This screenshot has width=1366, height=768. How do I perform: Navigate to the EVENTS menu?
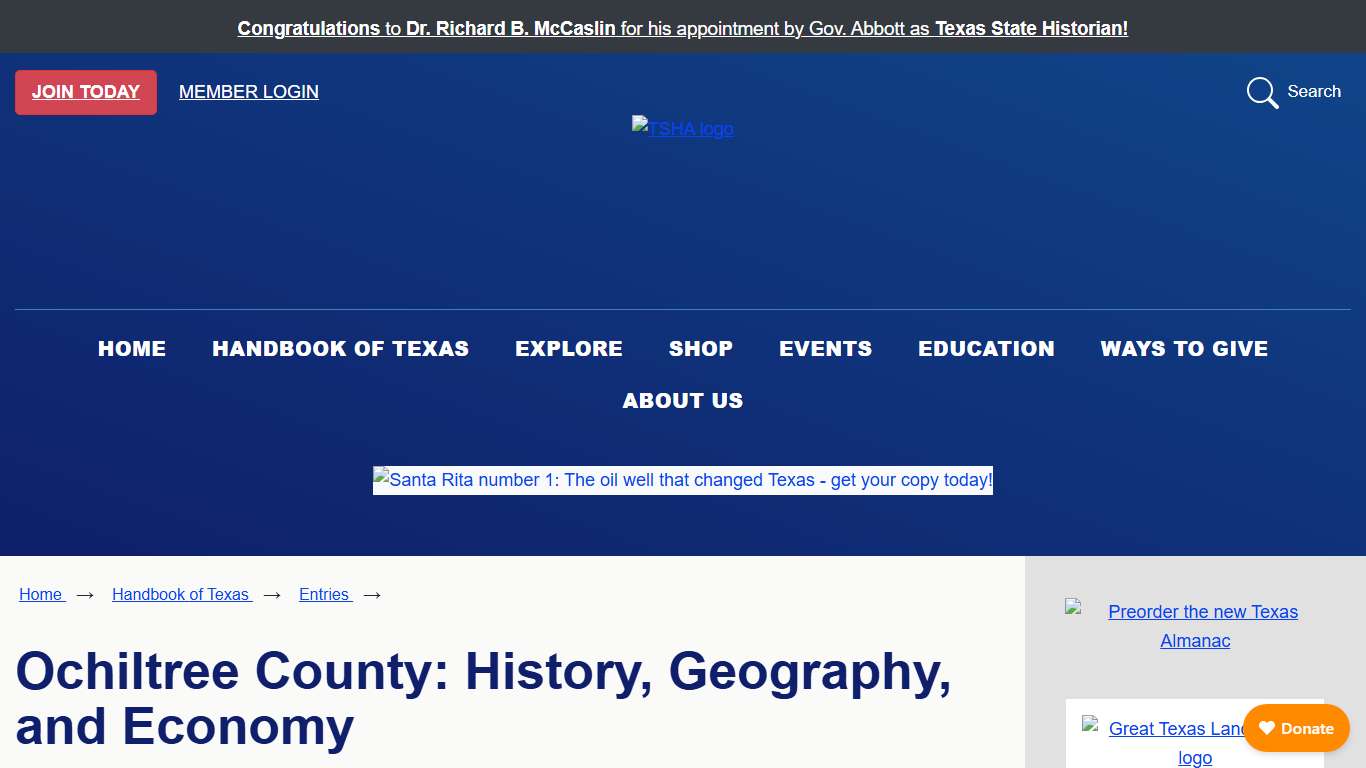point(825,349)
